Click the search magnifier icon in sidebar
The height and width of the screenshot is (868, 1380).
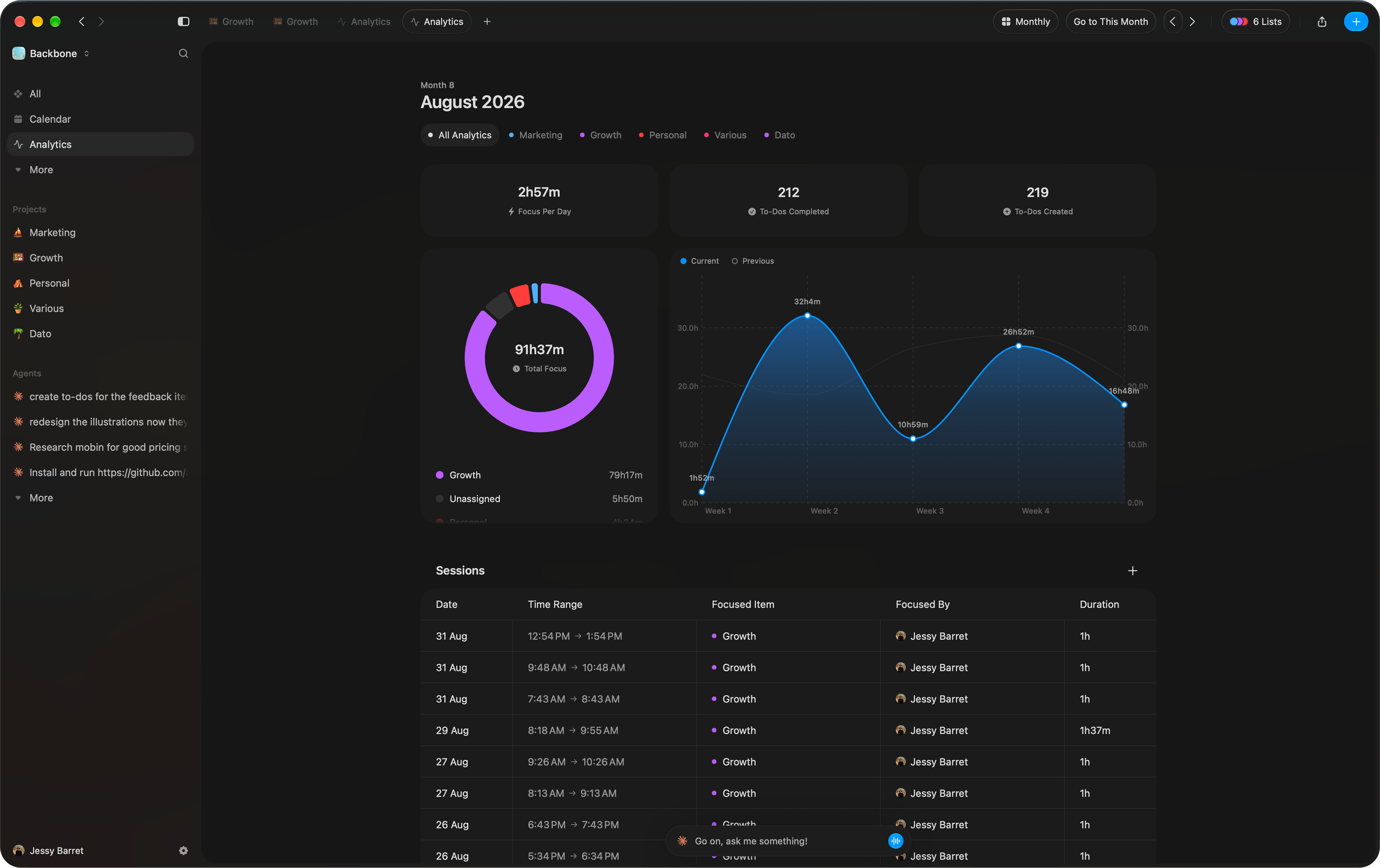183,53
